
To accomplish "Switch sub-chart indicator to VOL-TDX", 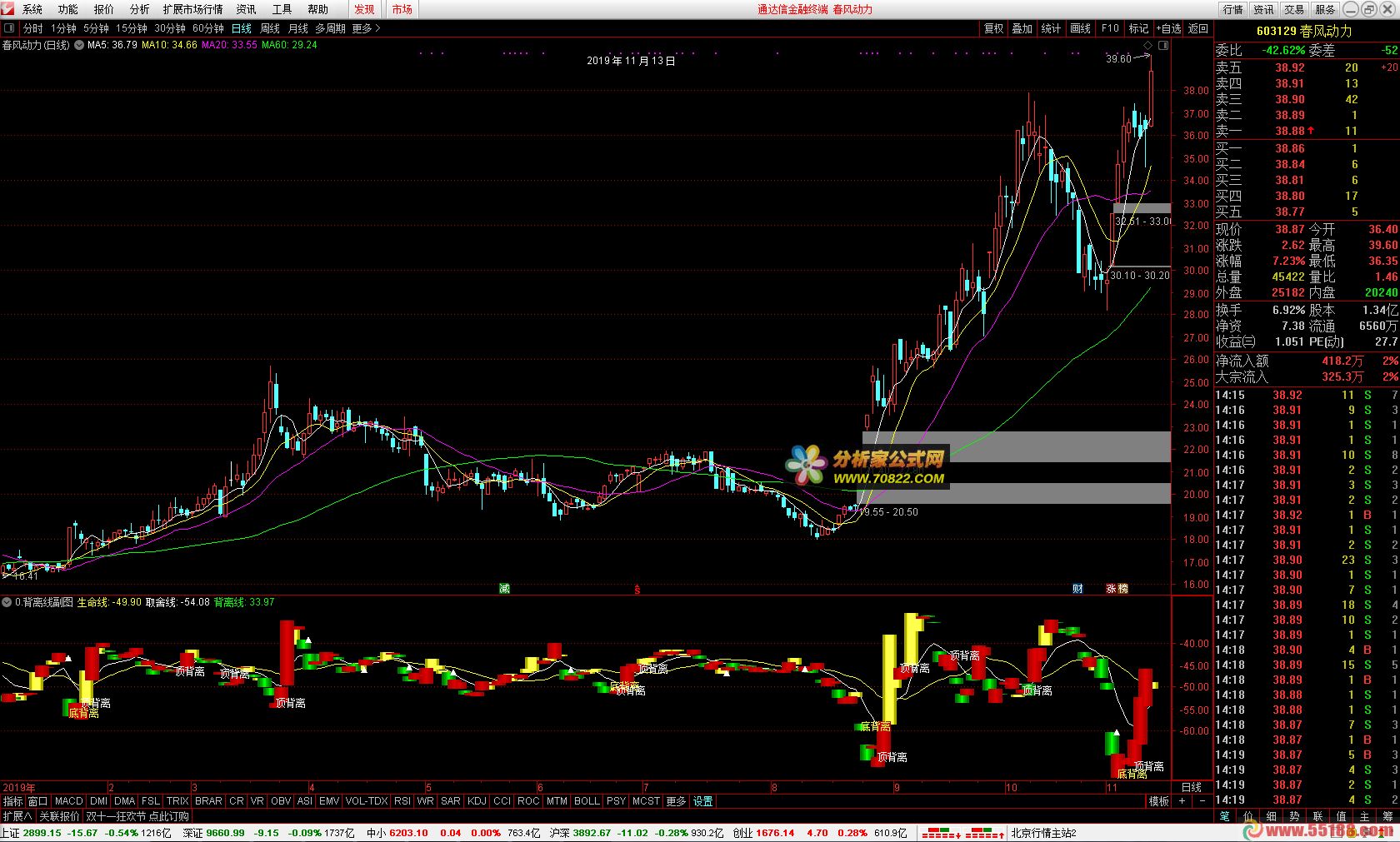I will pos(367,801).
